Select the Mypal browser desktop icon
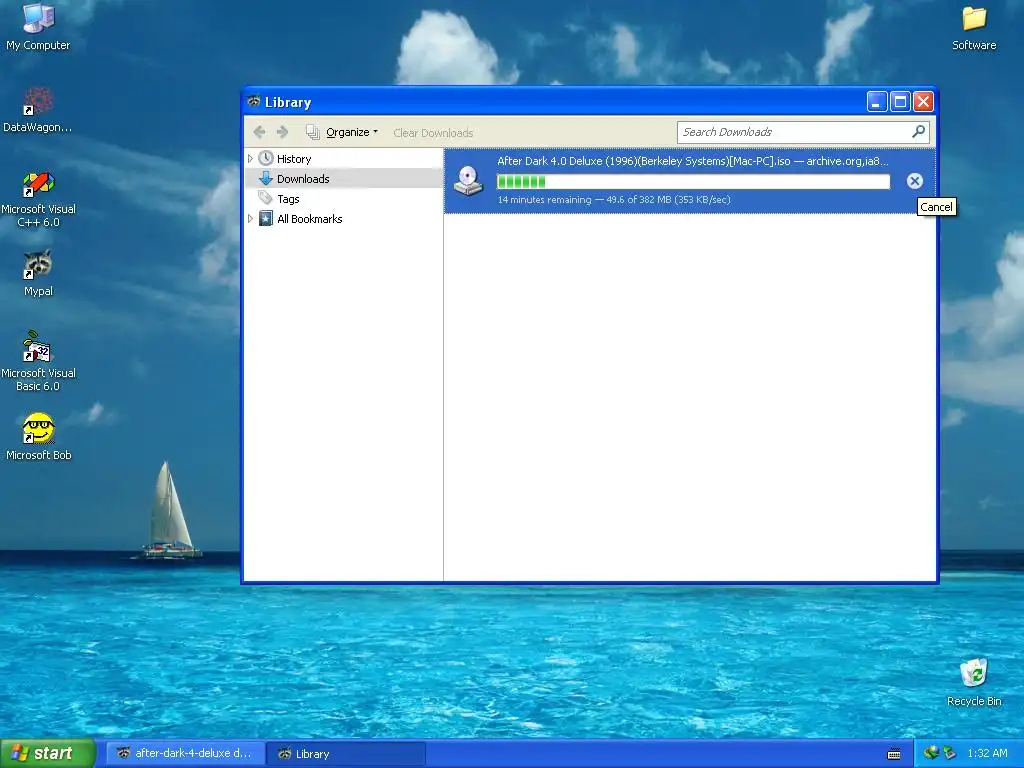Image resolution: width=1024 pixels, height=768 pixels. coord(38,274)
